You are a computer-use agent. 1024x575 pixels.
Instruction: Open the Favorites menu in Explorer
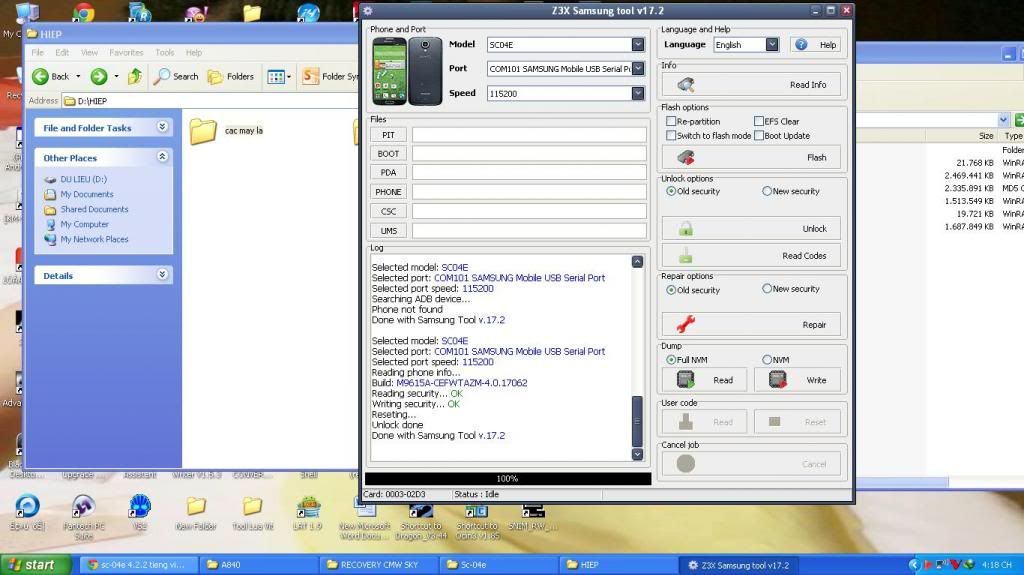(x=126, y=52)
